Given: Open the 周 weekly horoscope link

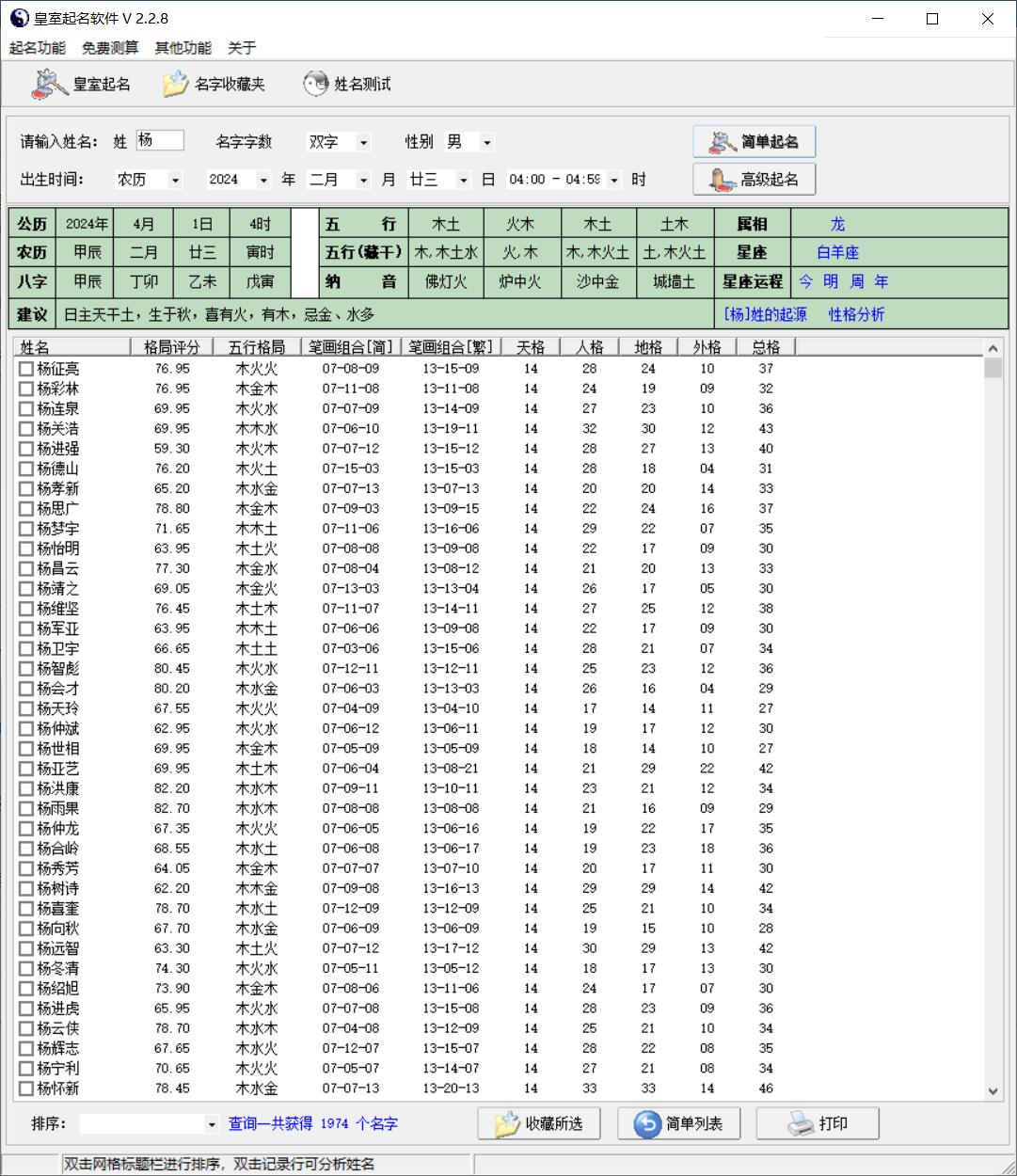Looking at the screenshot, I should [x=857, y=281].
